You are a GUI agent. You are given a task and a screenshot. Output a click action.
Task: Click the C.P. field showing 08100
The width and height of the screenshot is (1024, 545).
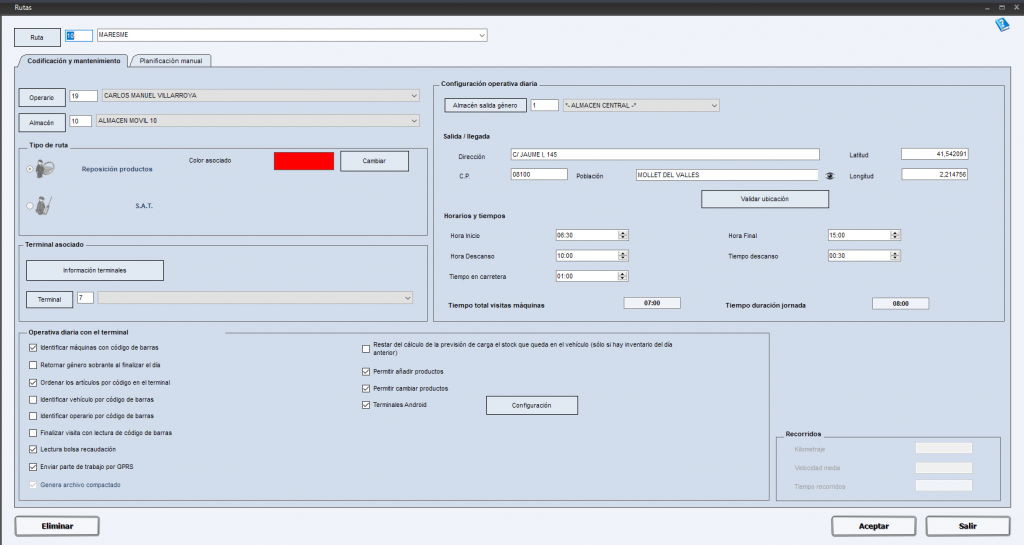539,175
